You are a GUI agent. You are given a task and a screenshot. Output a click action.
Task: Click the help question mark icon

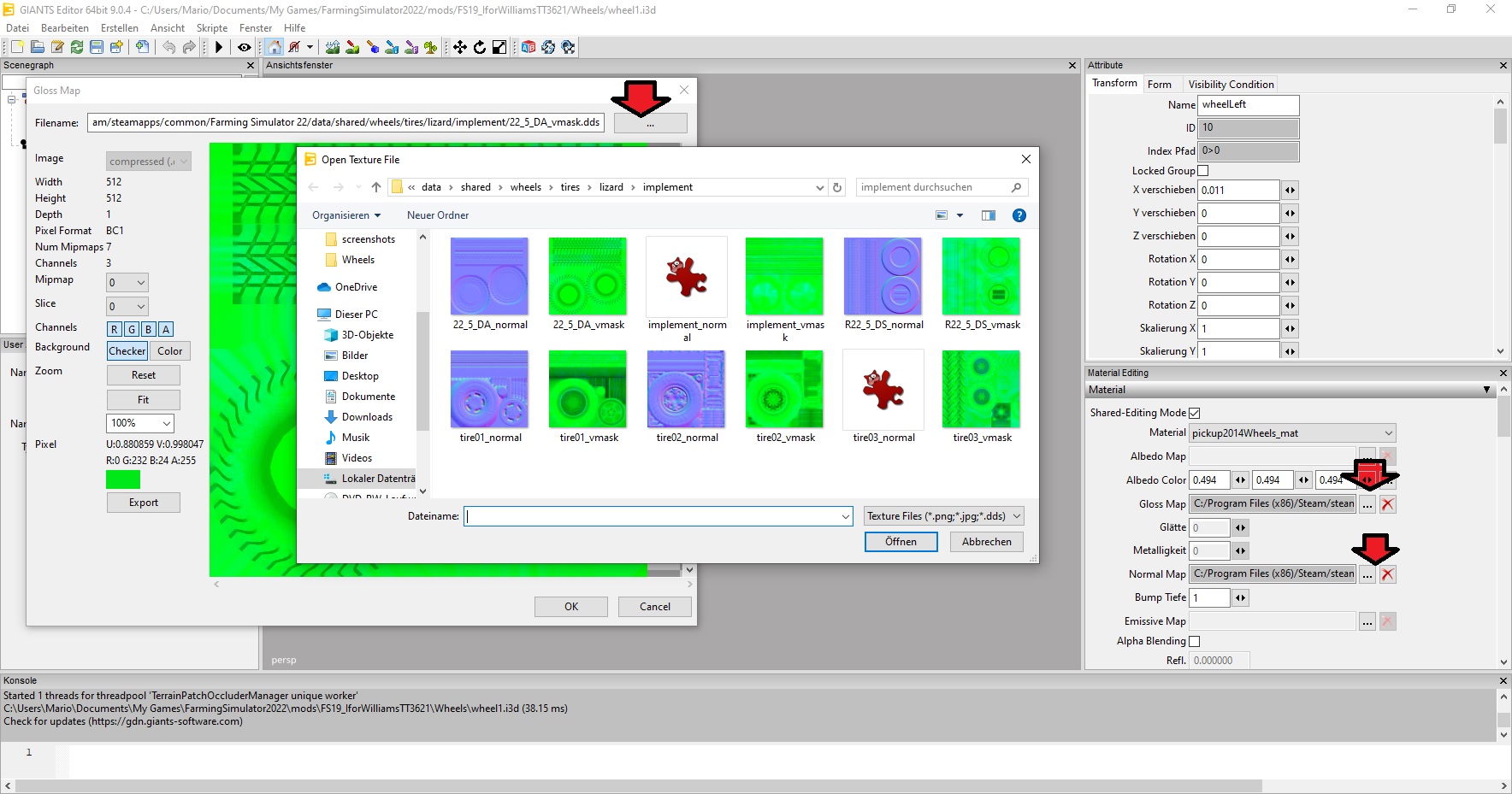pyautogui.click(x=1019, y=215)
